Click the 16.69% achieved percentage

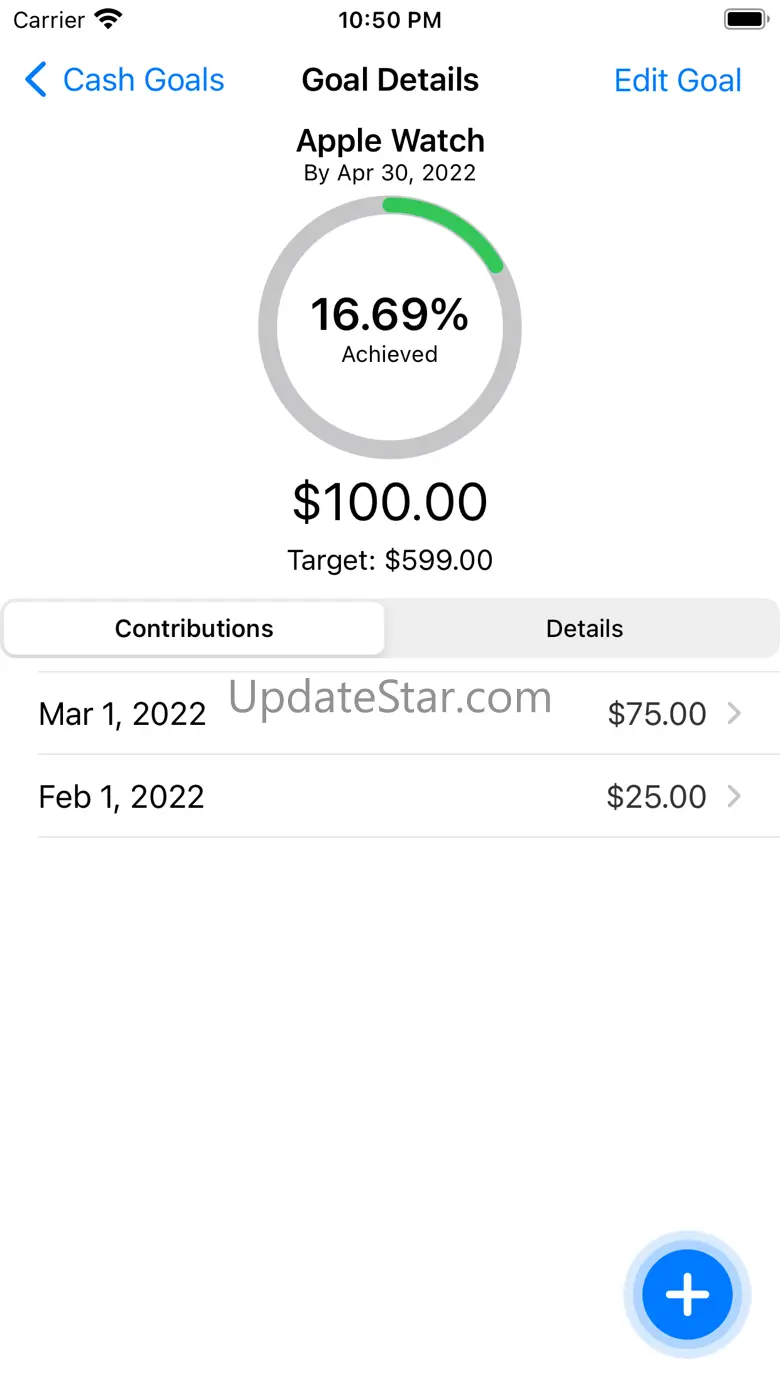(389, 315)
